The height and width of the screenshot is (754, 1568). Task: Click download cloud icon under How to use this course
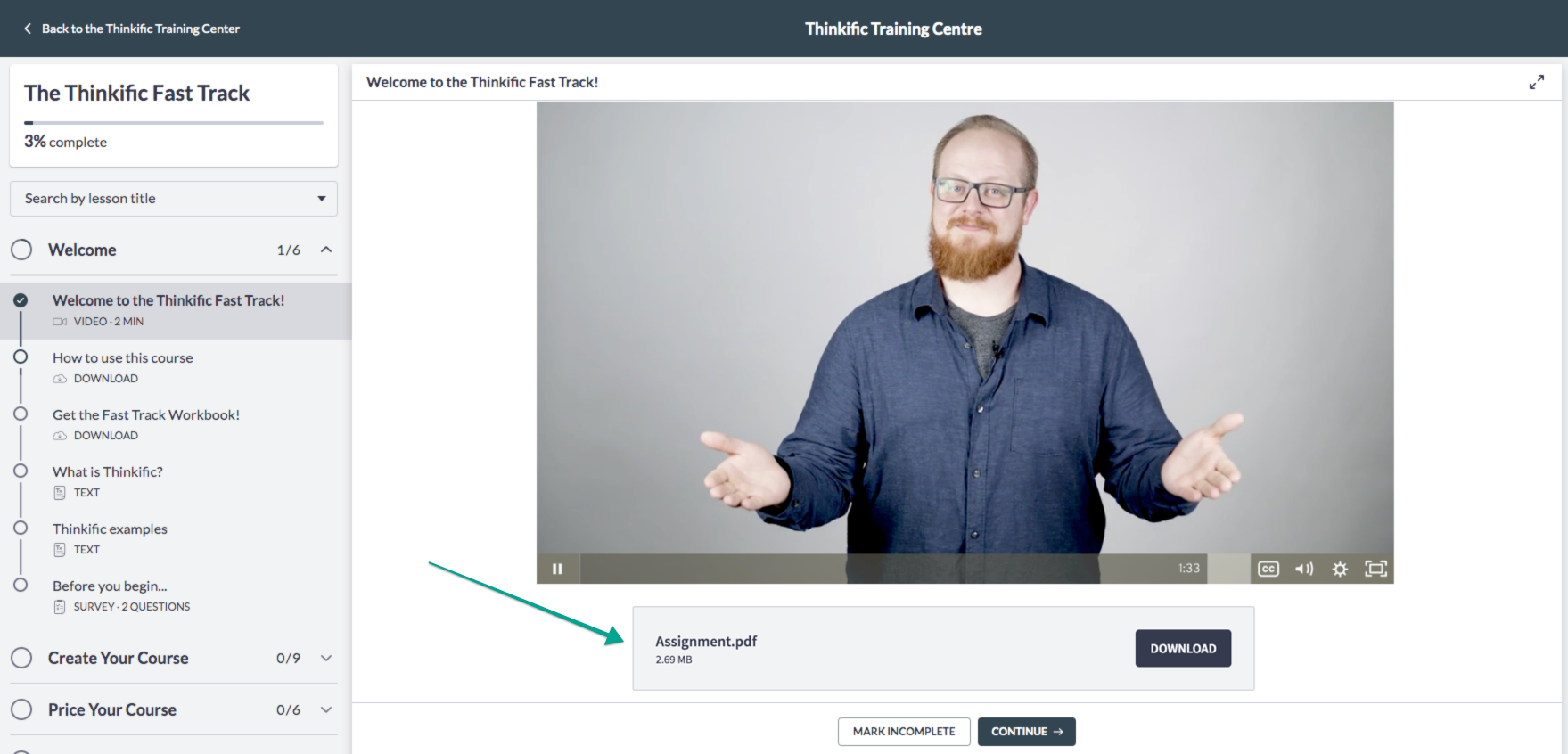tap(60, 379)
